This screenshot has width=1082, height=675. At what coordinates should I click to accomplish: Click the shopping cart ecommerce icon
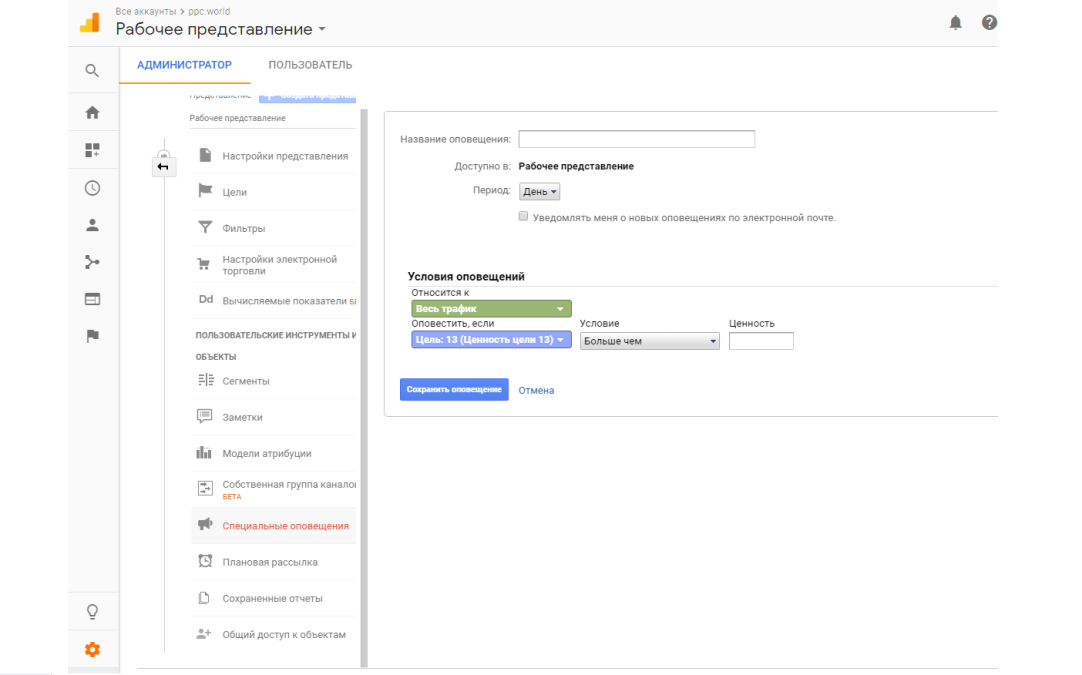click(x=204, y=264)
